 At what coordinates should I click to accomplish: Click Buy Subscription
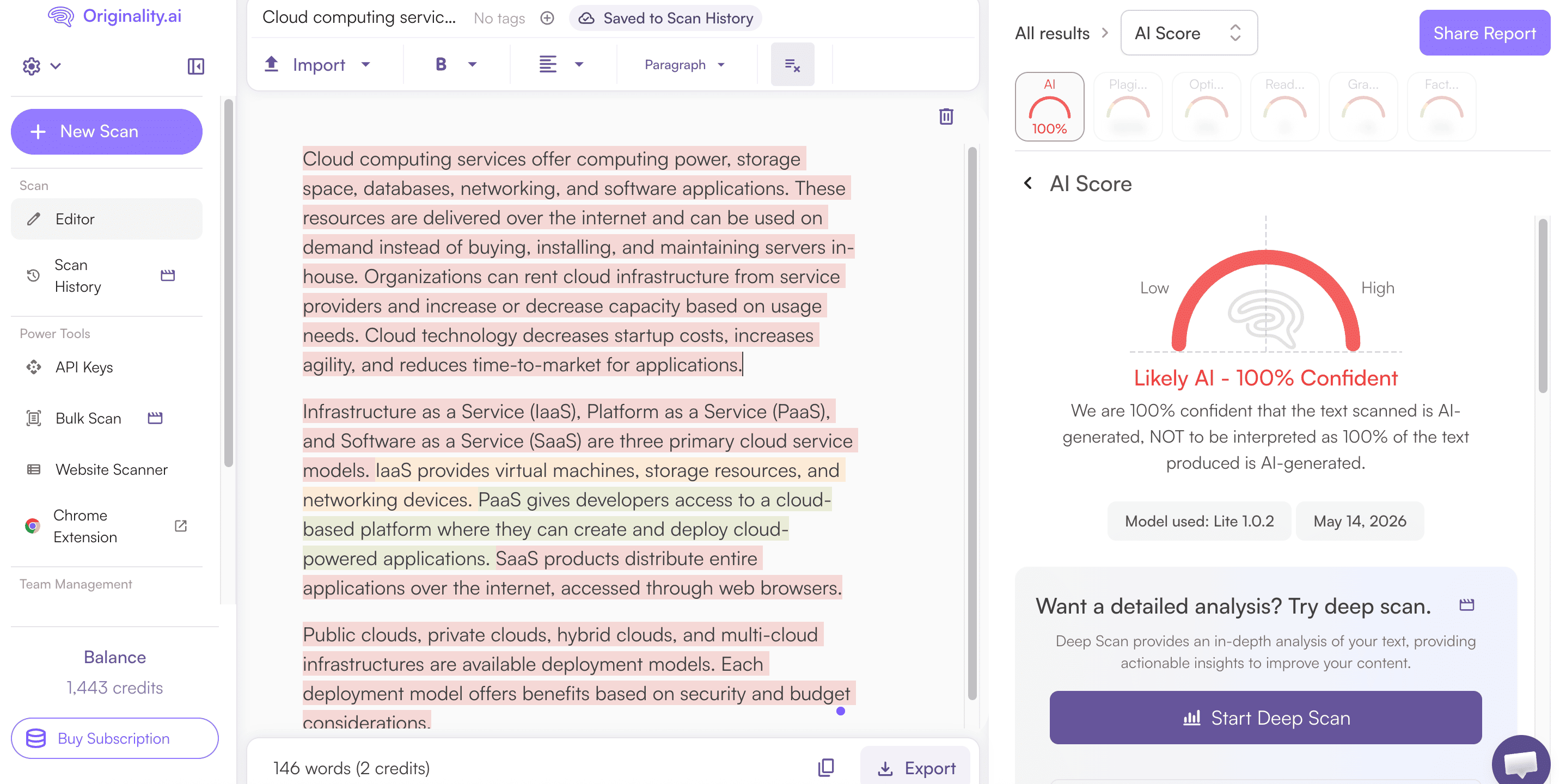coord(114,738)
